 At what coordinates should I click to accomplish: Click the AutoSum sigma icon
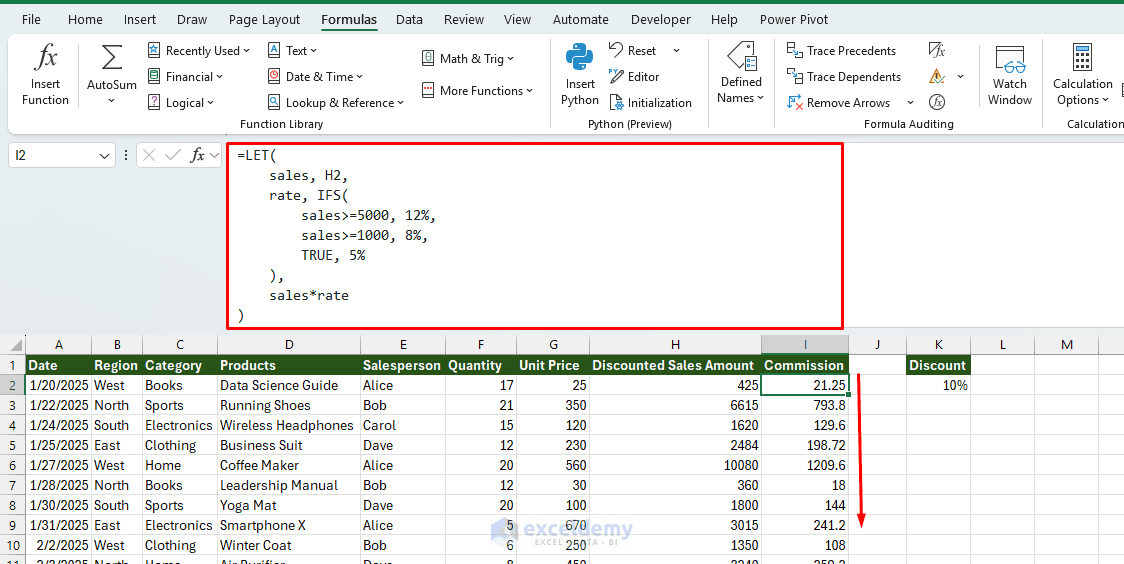point(112,57)
